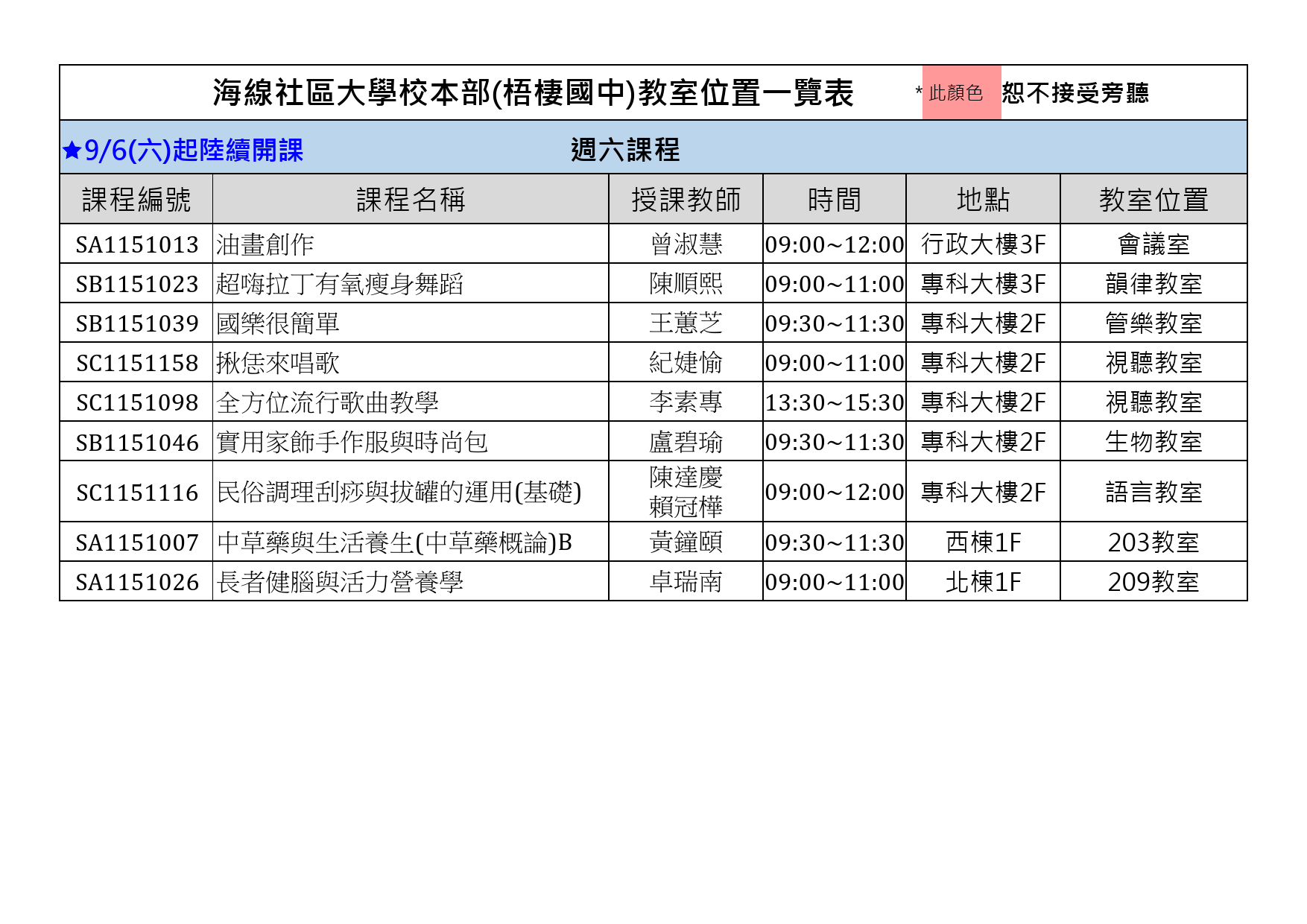
Task: Select course code SA1151013
Action: (137, 244)
